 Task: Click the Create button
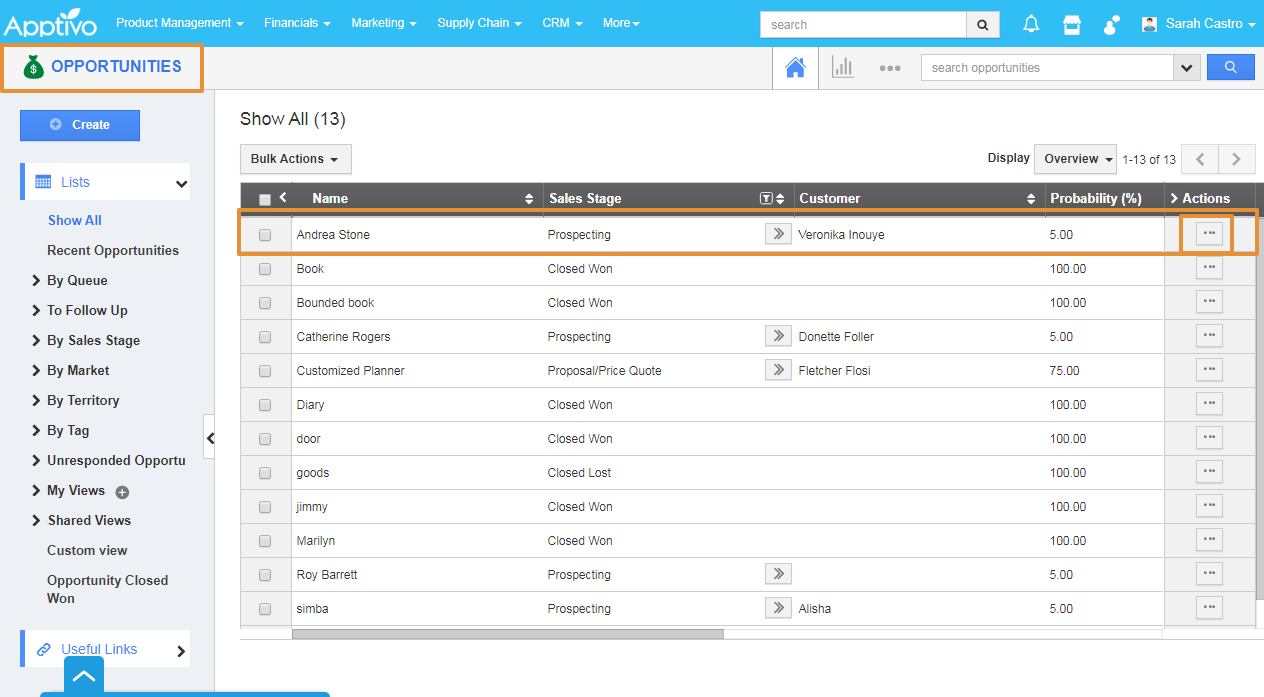pos(80,125)
